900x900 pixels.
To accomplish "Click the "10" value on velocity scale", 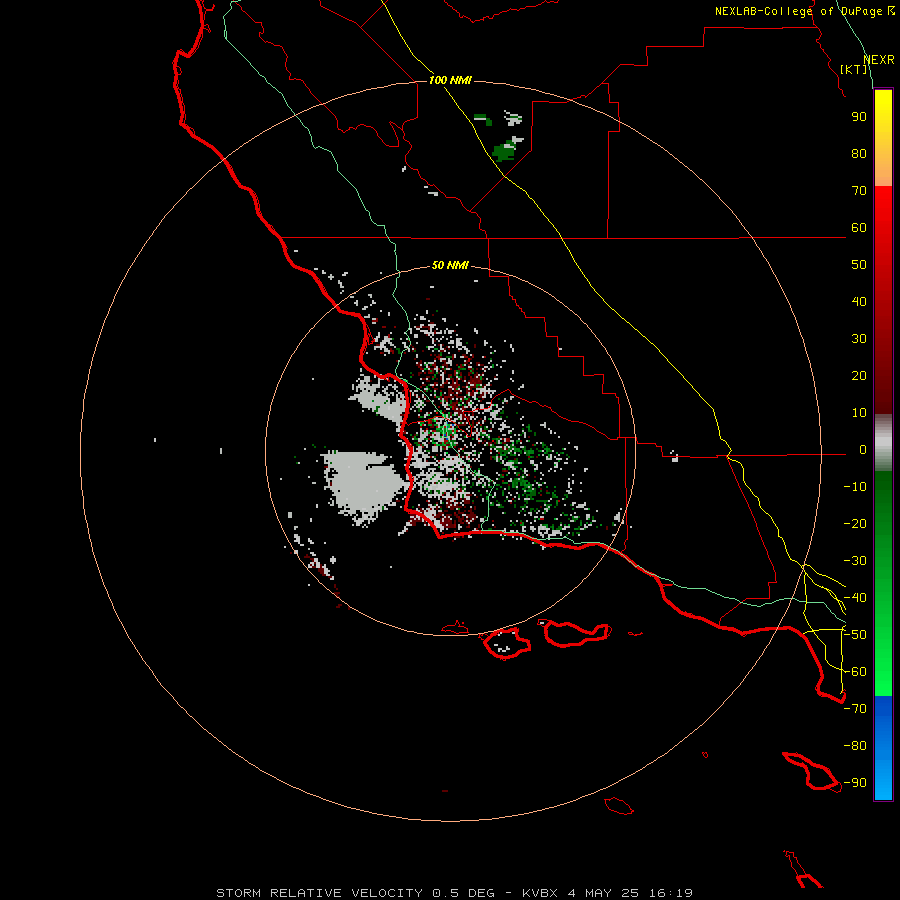I will (x=859, y=413).
